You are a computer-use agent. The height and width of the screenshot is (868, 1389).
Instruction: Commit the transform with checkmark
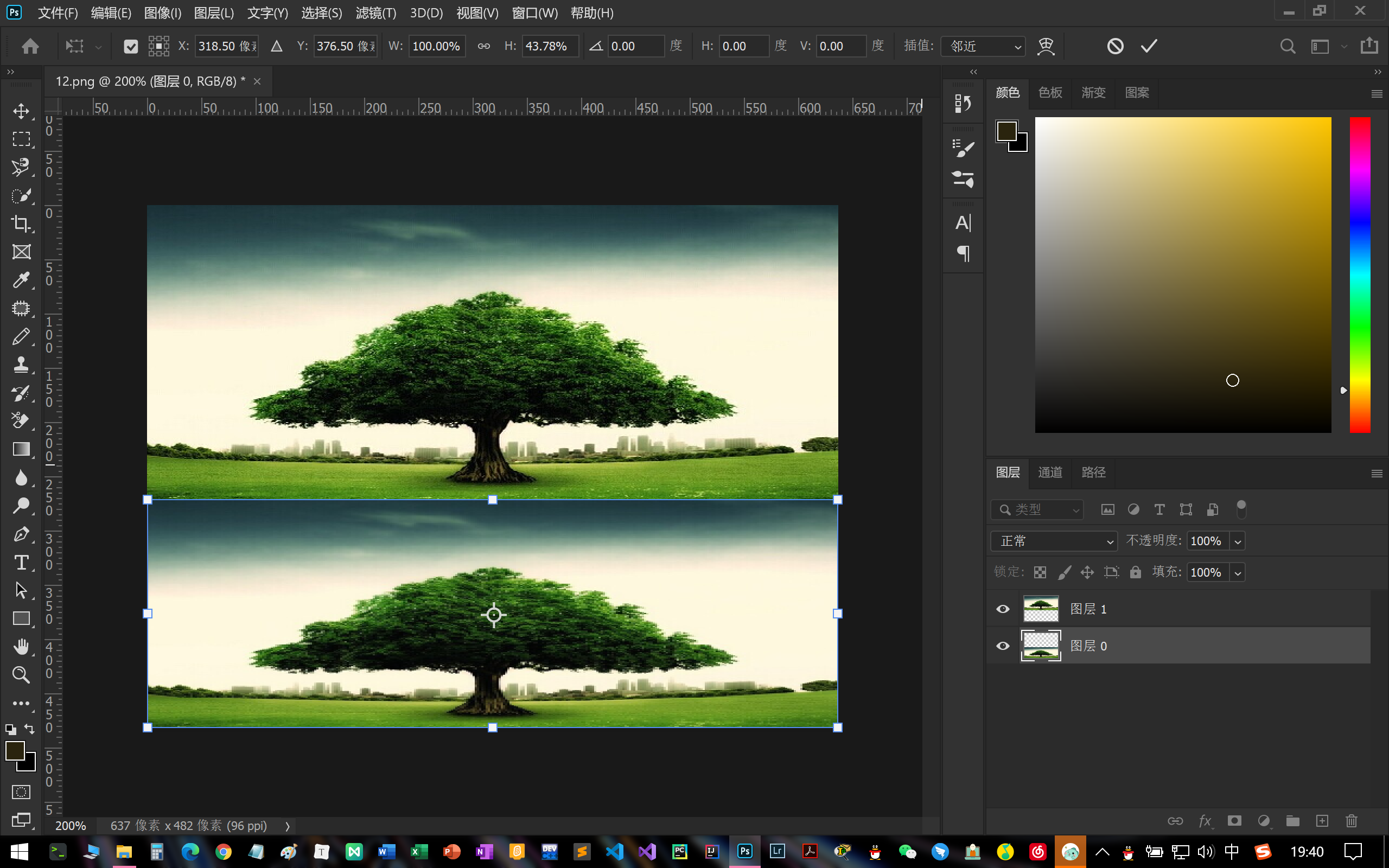(1149, 46)
